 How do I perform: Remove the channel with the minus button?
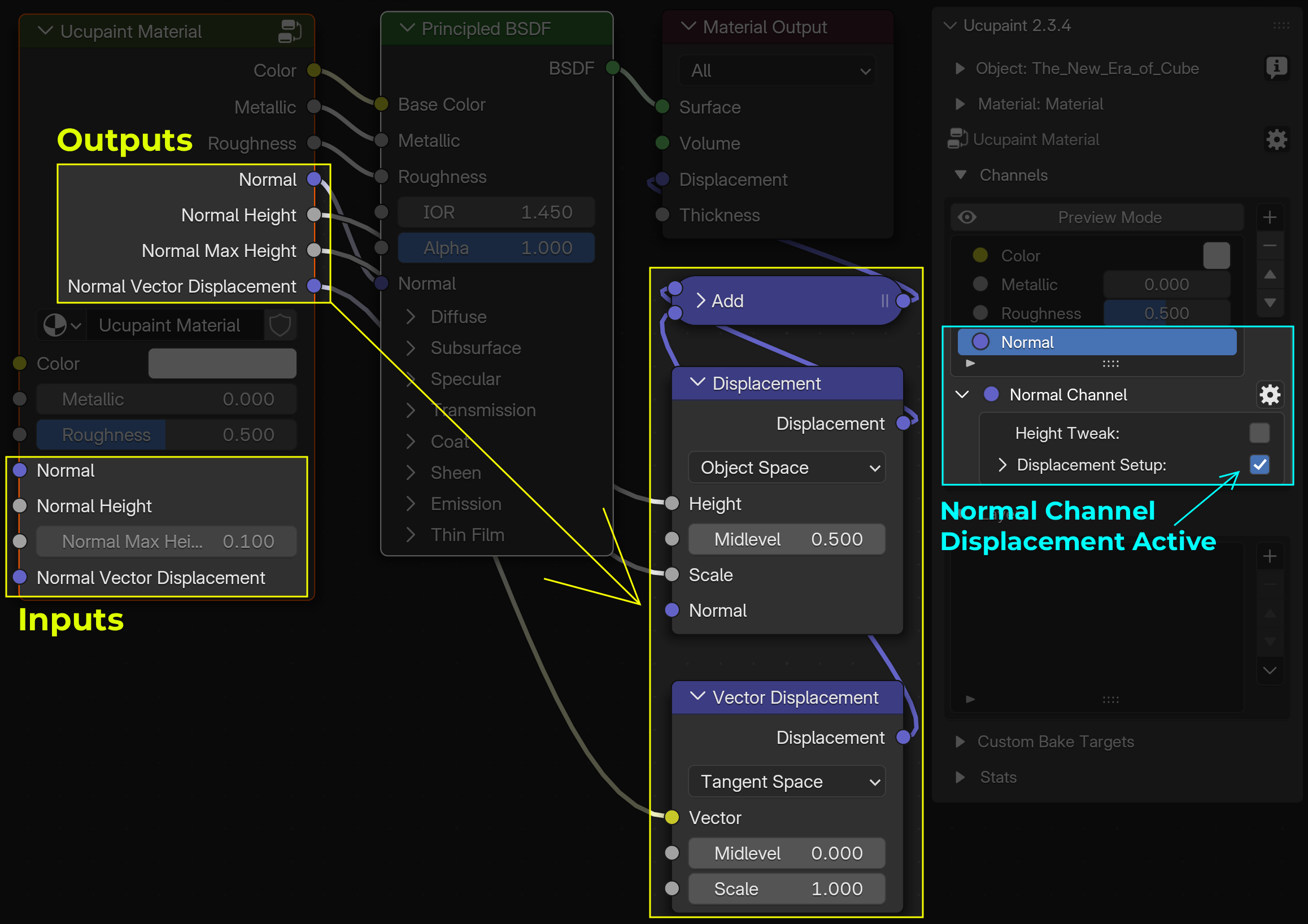click(1270, 246)
